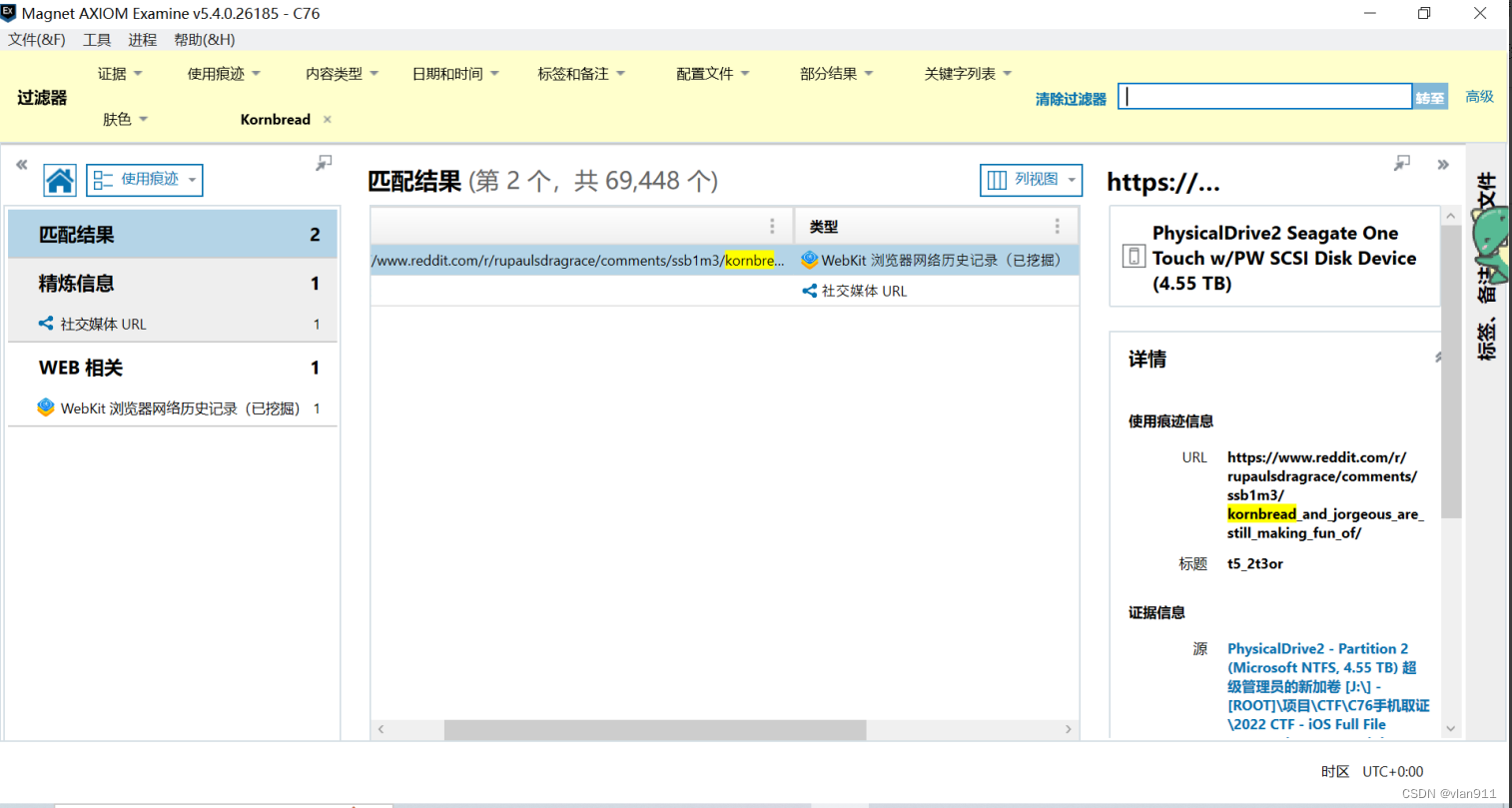
Task: Click up arrow of details pane scrollbar
Action: 1451,215
